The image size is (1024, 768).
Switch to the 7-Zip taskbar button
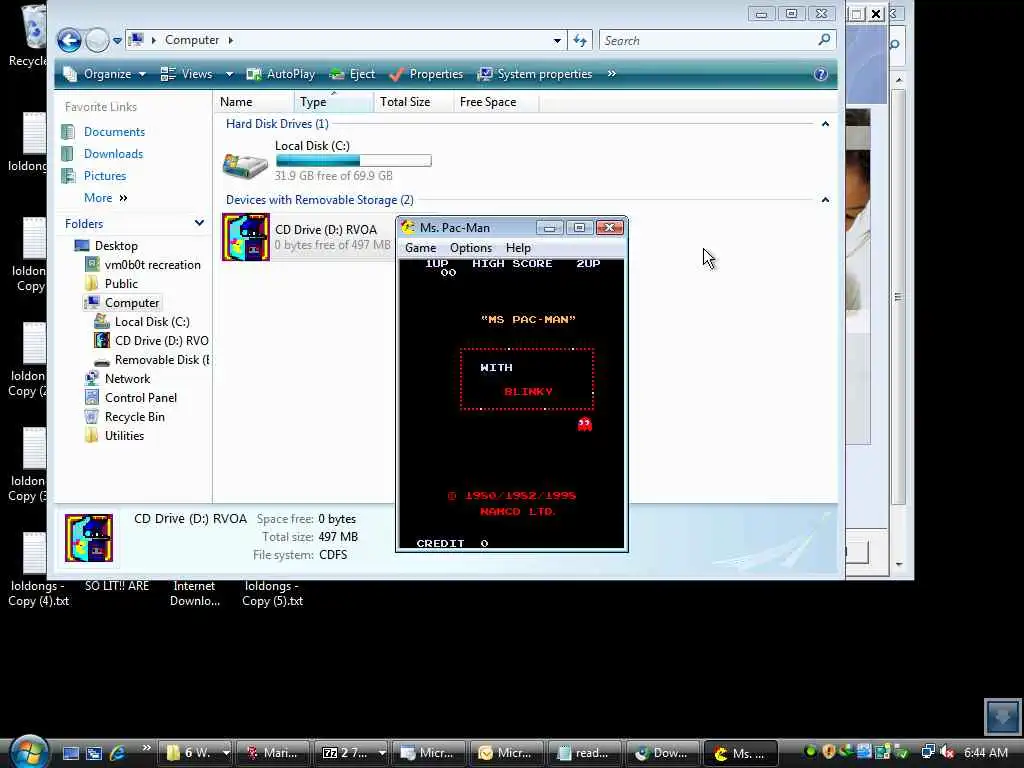pos(351,753)
